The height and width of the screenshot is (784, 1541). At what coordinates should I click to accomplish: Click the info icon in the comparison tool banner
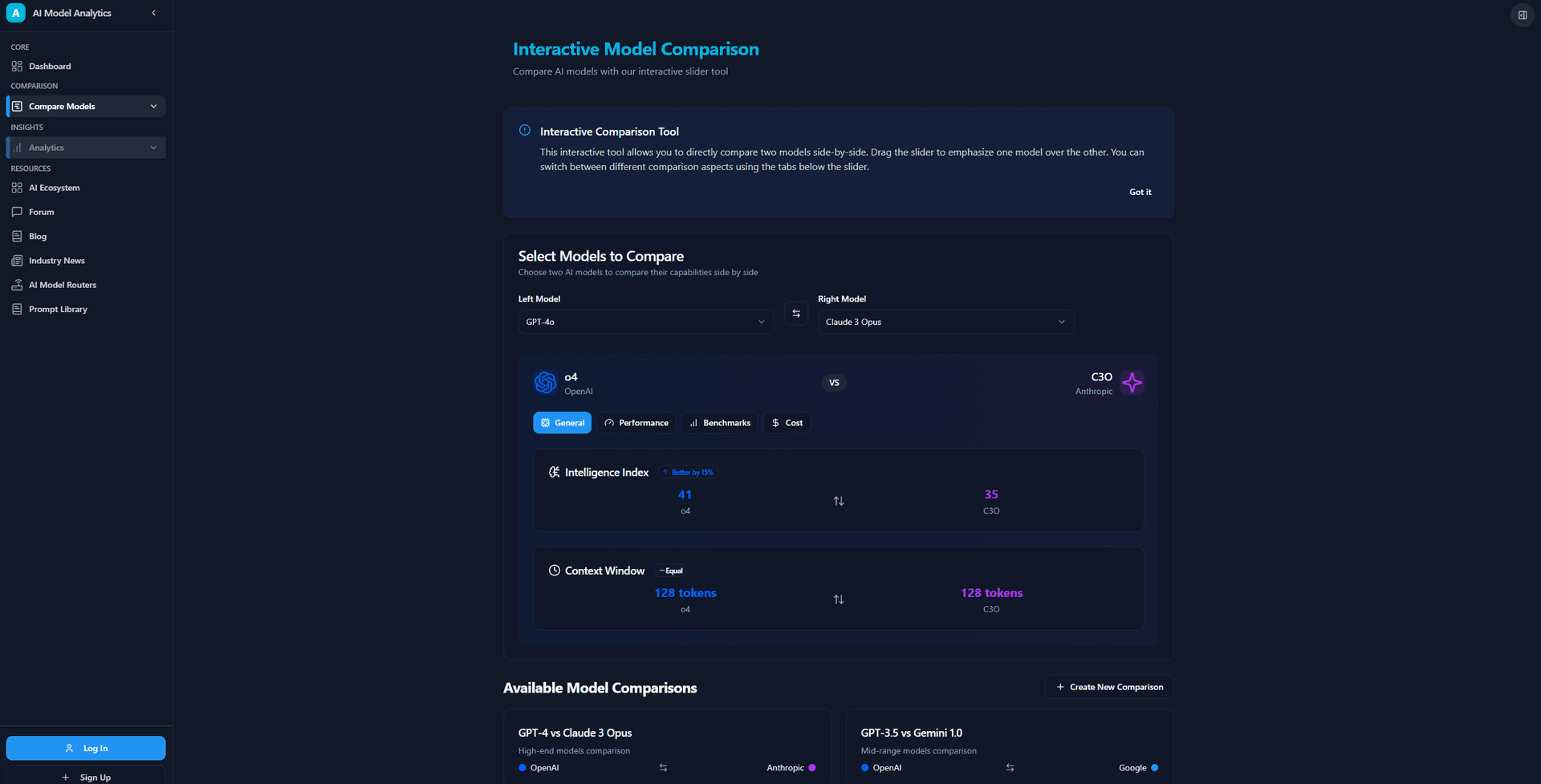click(524, 130)
